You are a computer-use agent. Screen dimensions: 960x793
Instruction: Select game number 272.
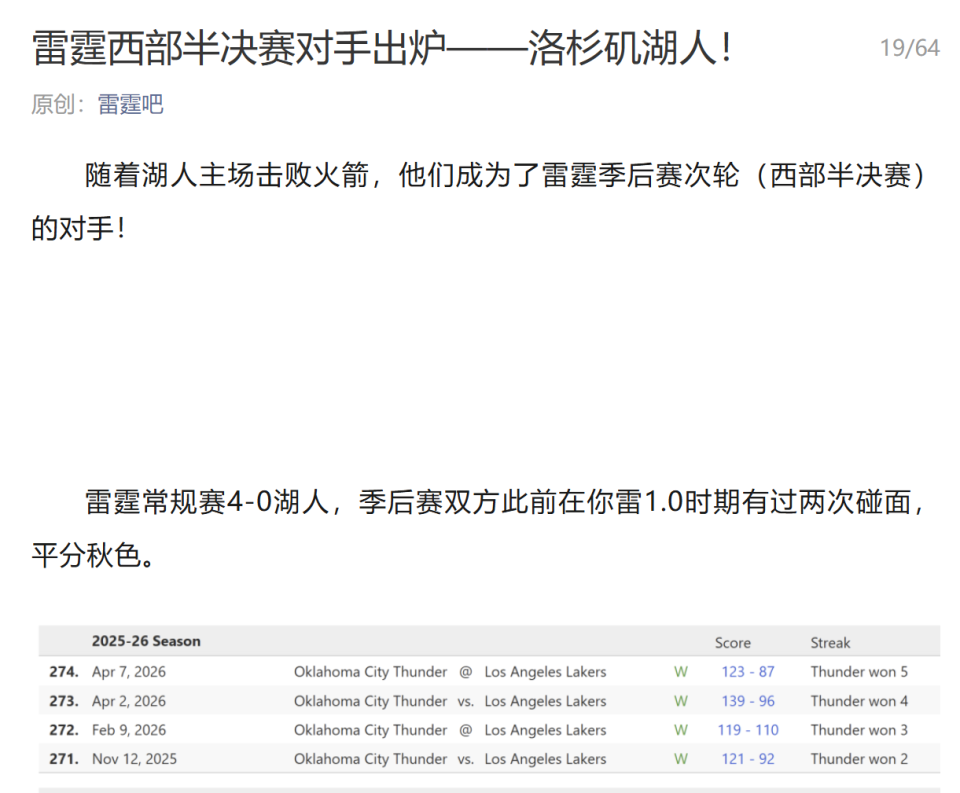(64, 730)
